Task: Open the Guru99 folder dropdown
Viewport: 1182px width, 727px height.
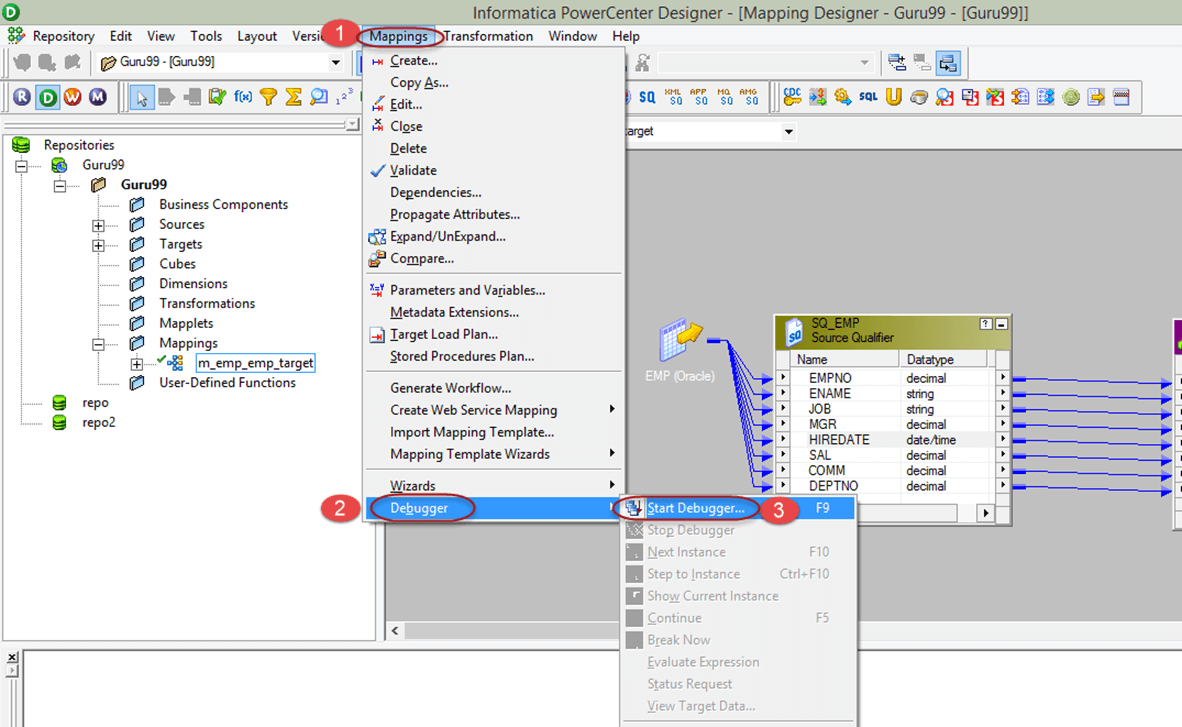Action: 335,62
